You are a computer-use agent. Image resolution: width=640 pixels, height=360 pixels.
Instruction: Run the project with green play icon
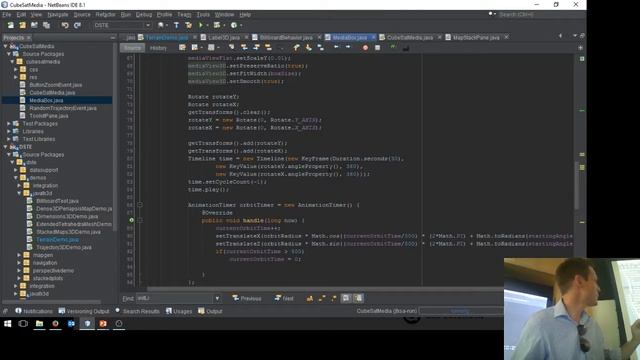200,25
